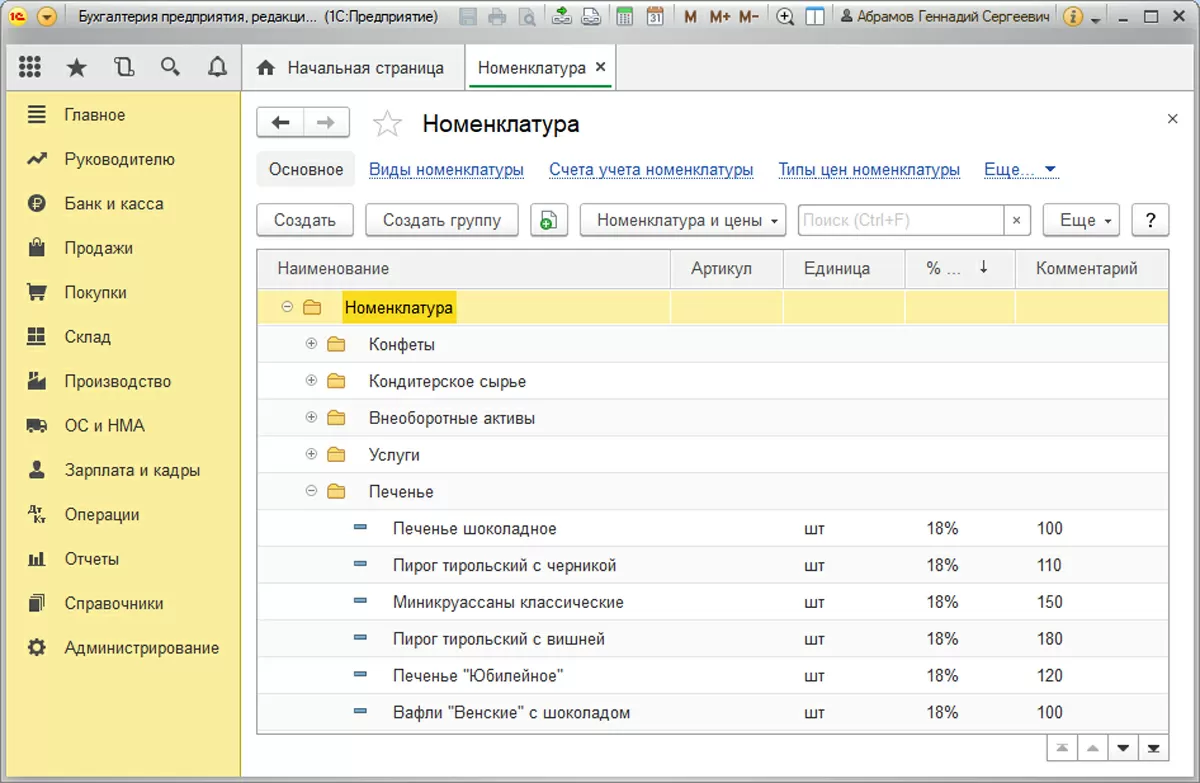Open Продажи section in sidebar
Screen dimensions: 1200x783
pos(98,248)
